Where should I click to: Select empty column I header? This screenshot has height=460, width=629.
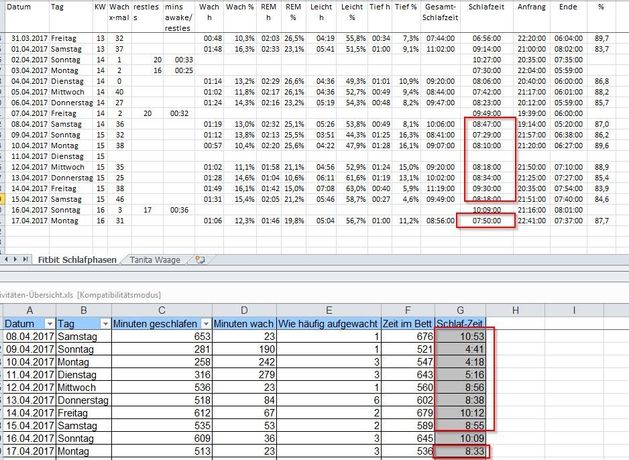tap(573, 310)
